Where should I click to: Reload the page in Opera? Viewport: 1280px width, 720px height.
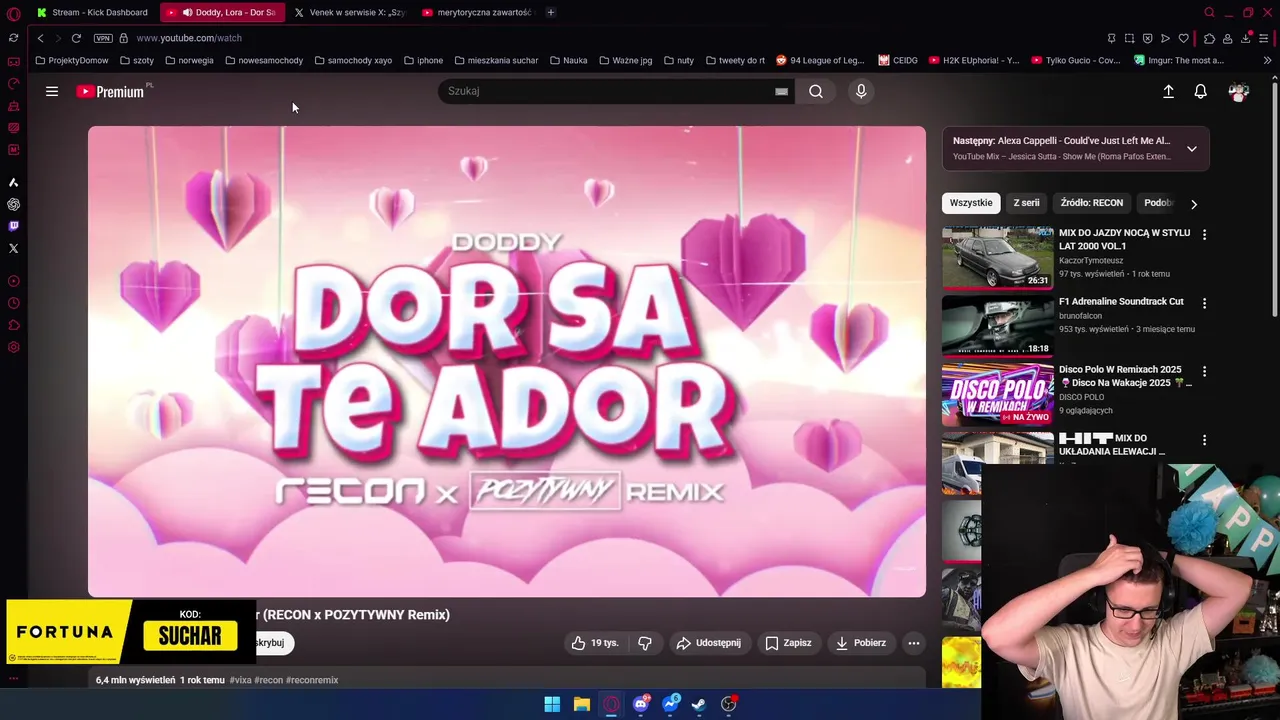pos(76,38)
